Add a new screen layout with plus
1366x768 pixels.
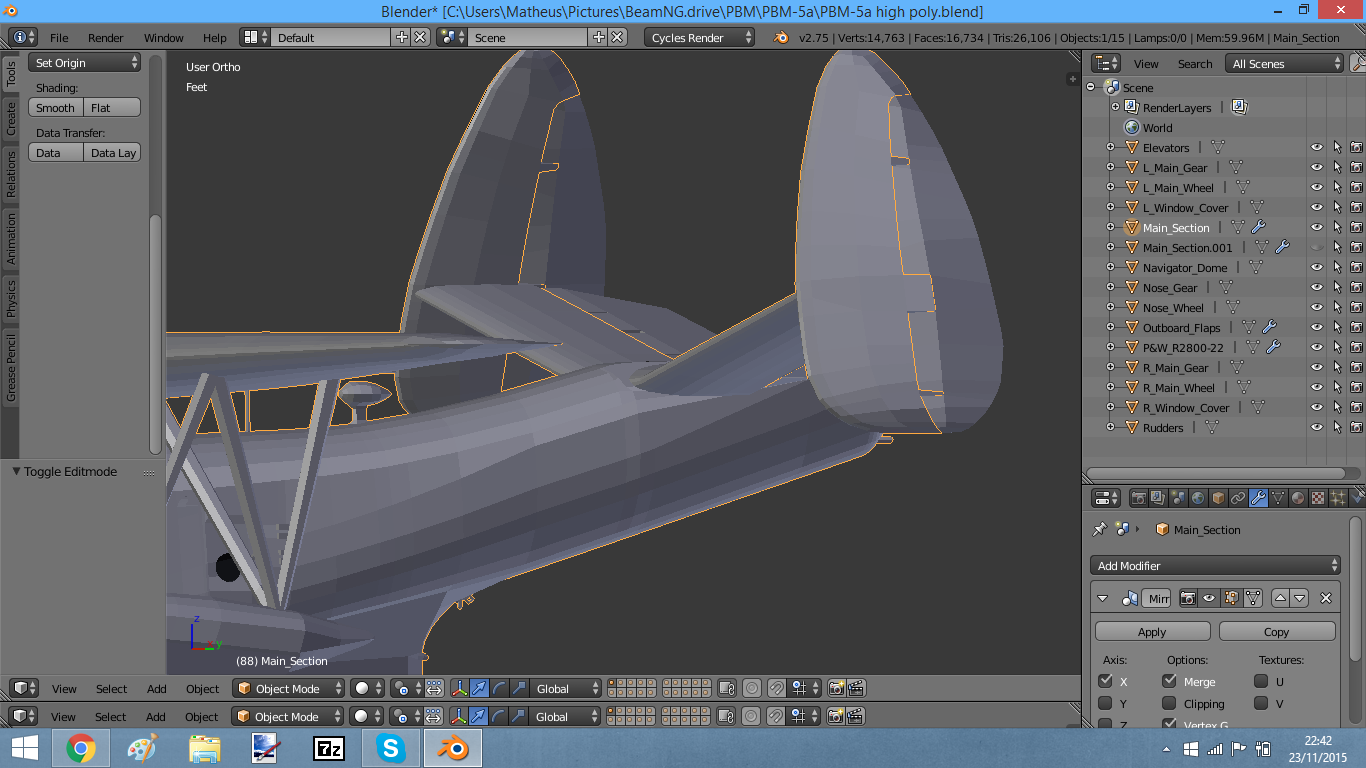point(402,37)
